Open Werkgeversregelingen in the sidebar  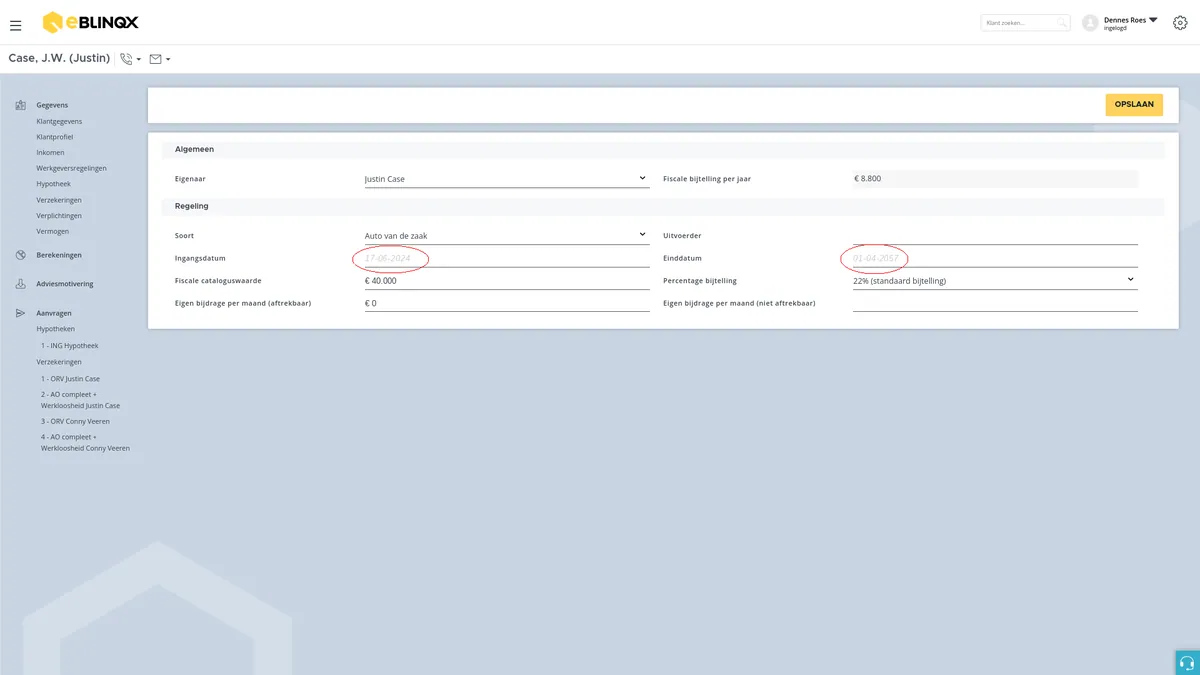[x=71, y=168]
